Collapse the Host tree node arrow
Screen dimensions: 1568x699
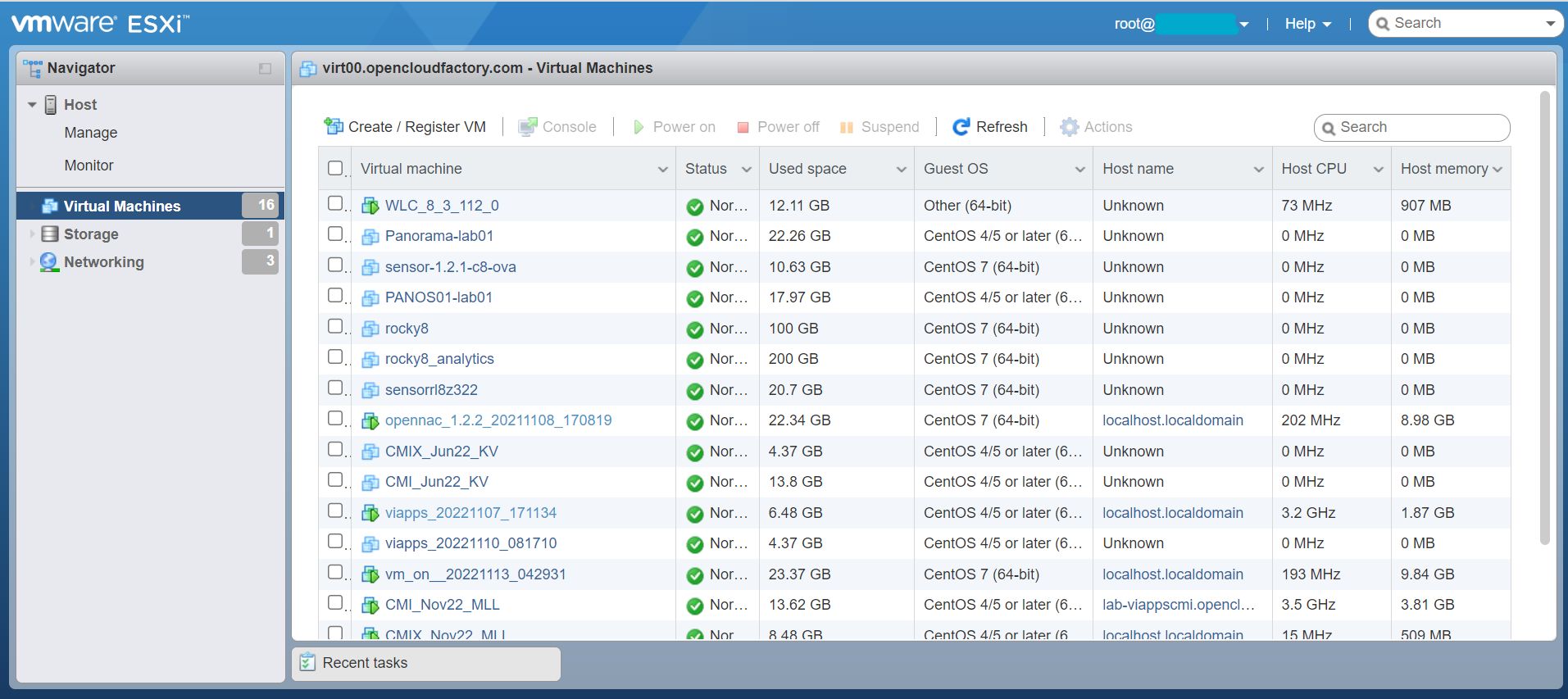32,105
